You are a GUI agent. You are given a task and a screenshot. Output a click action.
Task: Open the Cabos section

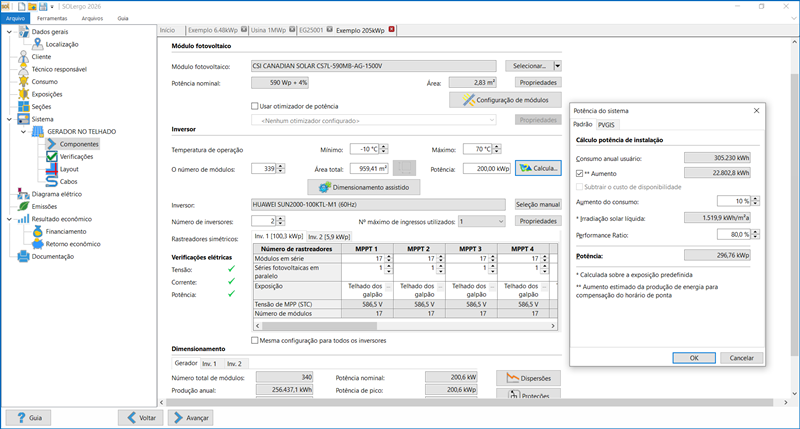[68, 182]
